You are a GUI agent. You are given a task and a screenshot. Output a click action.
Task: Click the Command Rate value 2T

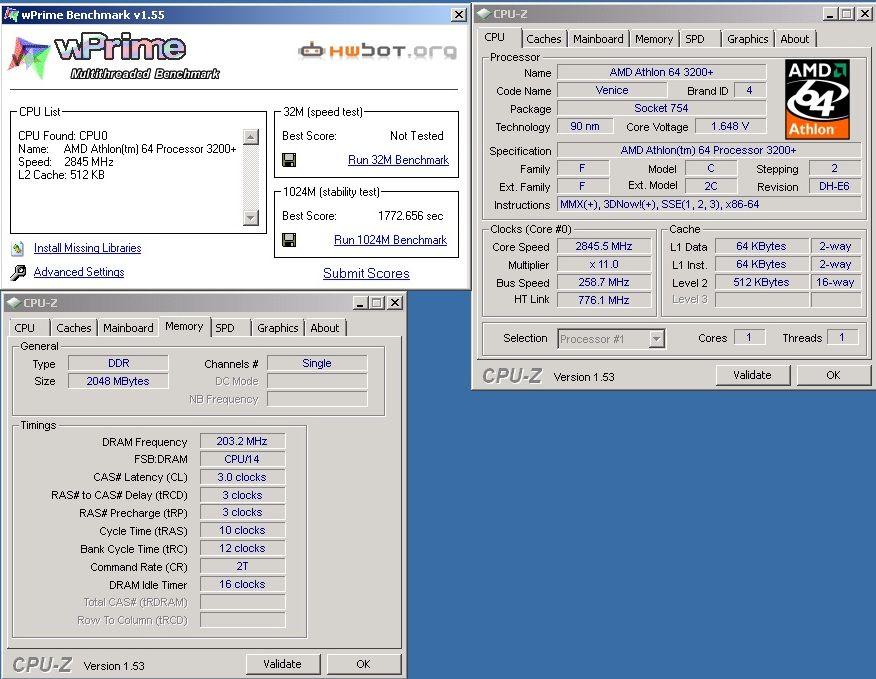point(242,566)
